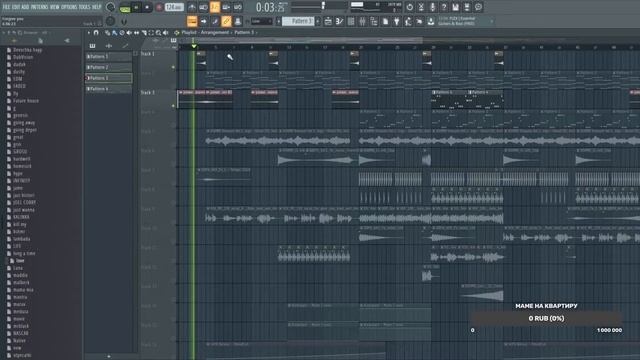Select Pattern 1 in picker
The height and width of the screenshot is (360, 640).
coord(109,57)
